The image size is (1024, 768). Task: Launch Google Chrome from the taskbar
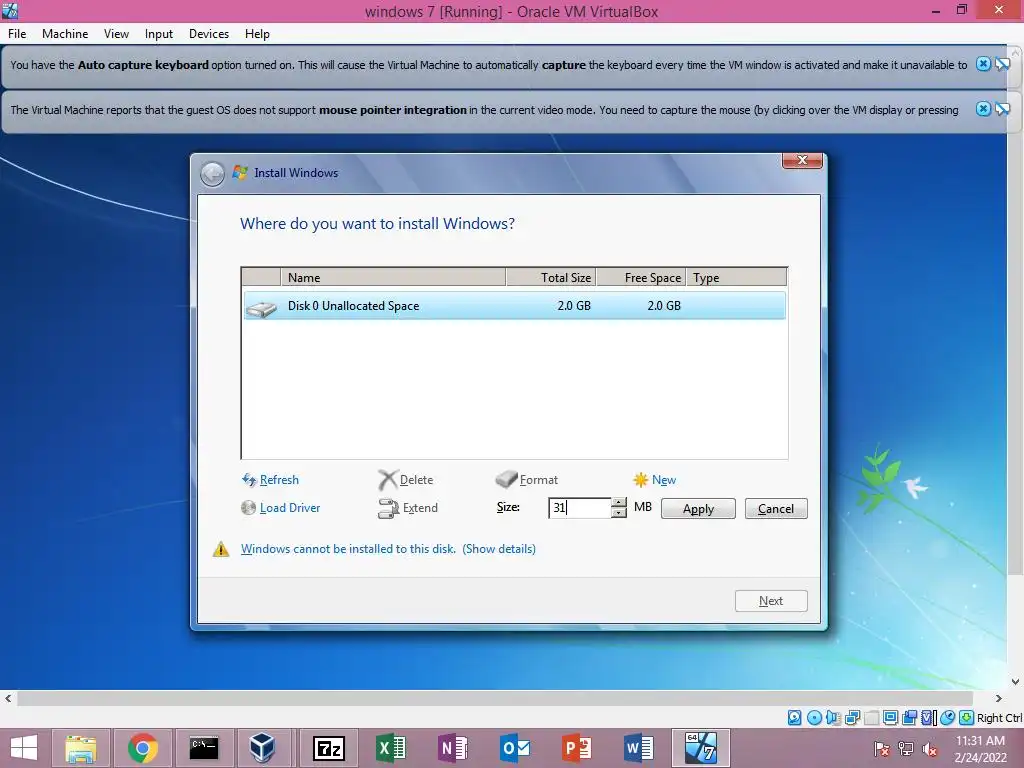coord(142,748)
